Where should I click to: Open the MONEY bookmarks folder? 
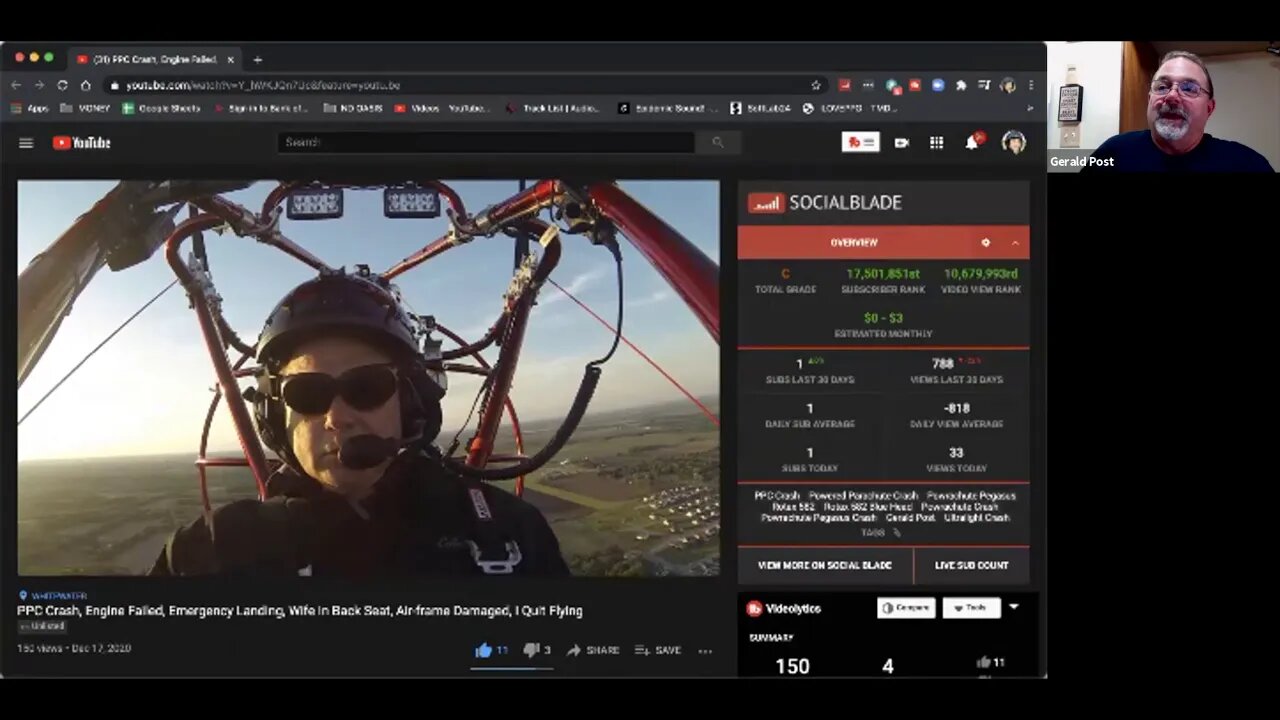coord(85,108)
